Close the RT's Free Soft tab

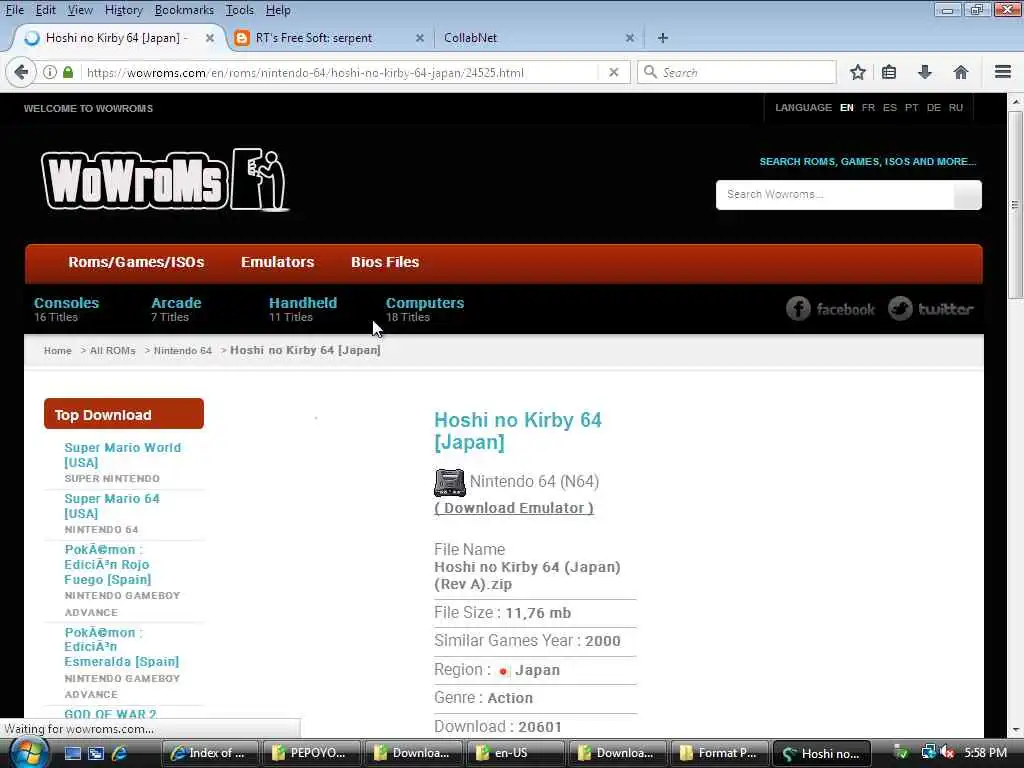point(420,38)
